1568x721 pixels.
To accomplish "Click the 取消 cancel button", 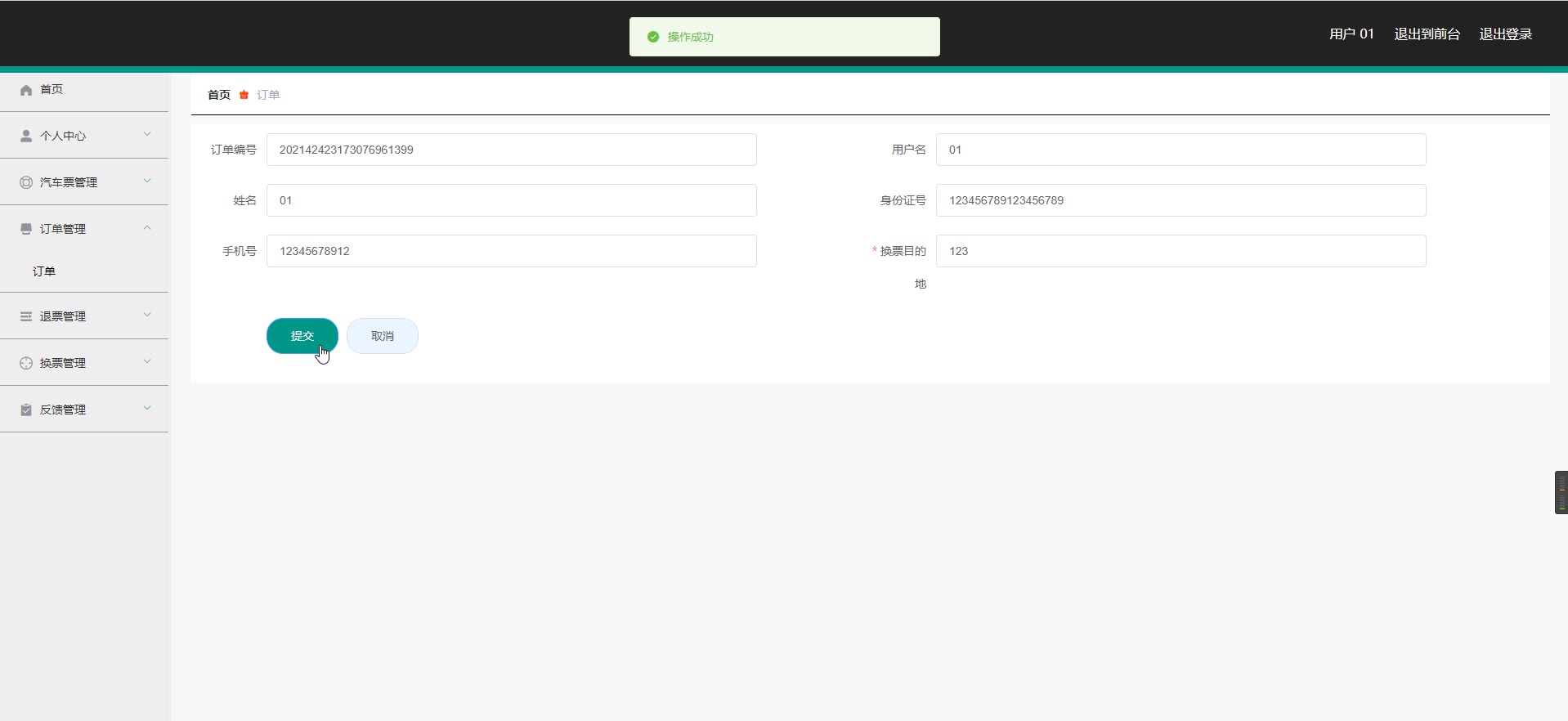I will click(x=383, y=336).
